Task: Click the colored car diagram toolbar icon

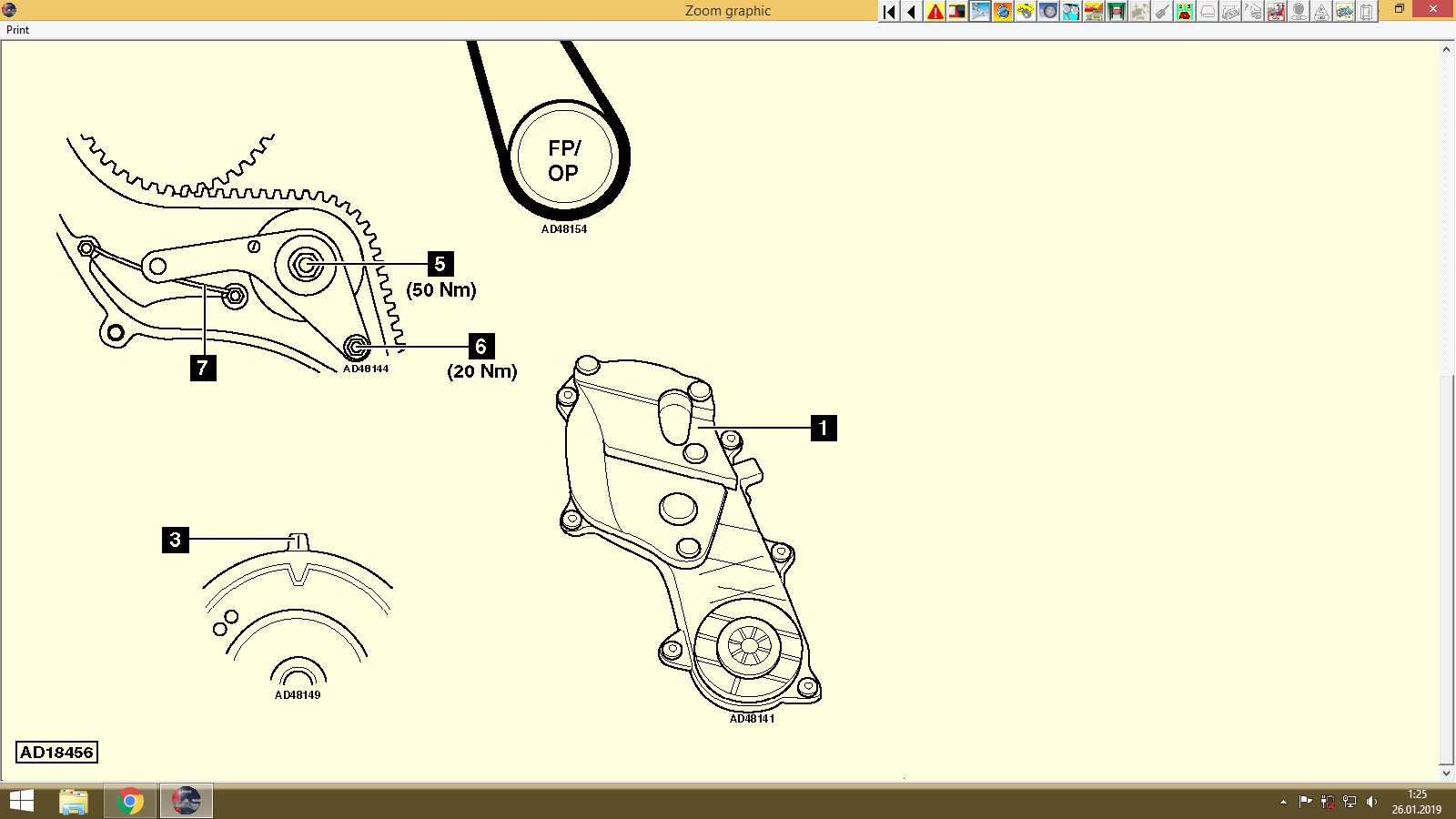Action: click(x=1343, y=12)
